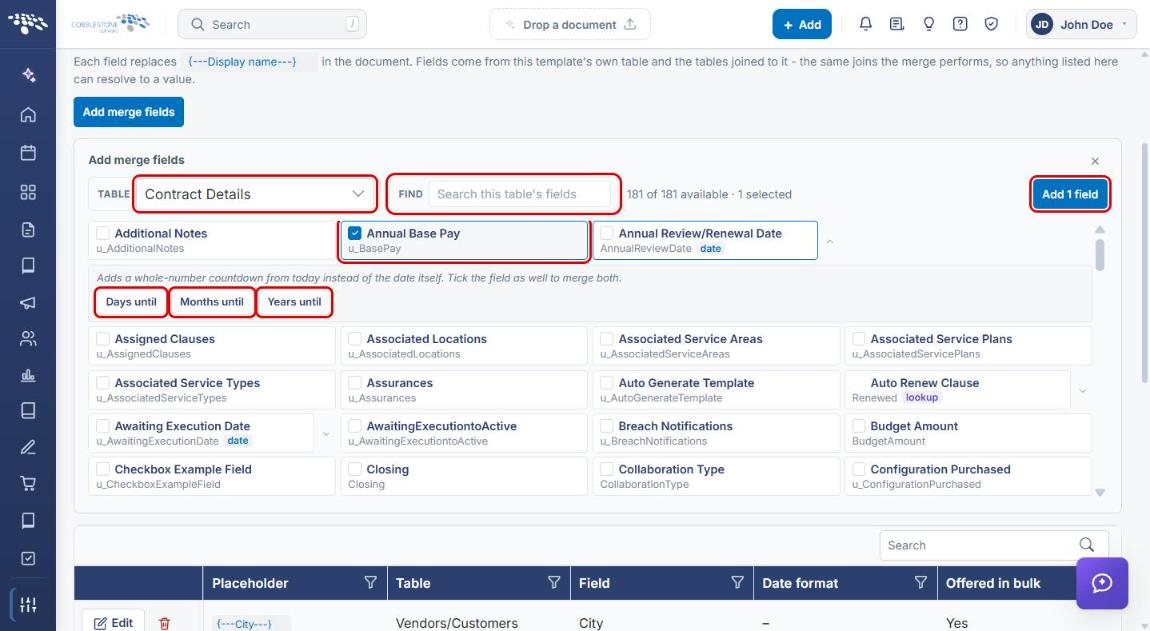
Task: Choose Days until countdown option
Action: click(x=131, y=302)
